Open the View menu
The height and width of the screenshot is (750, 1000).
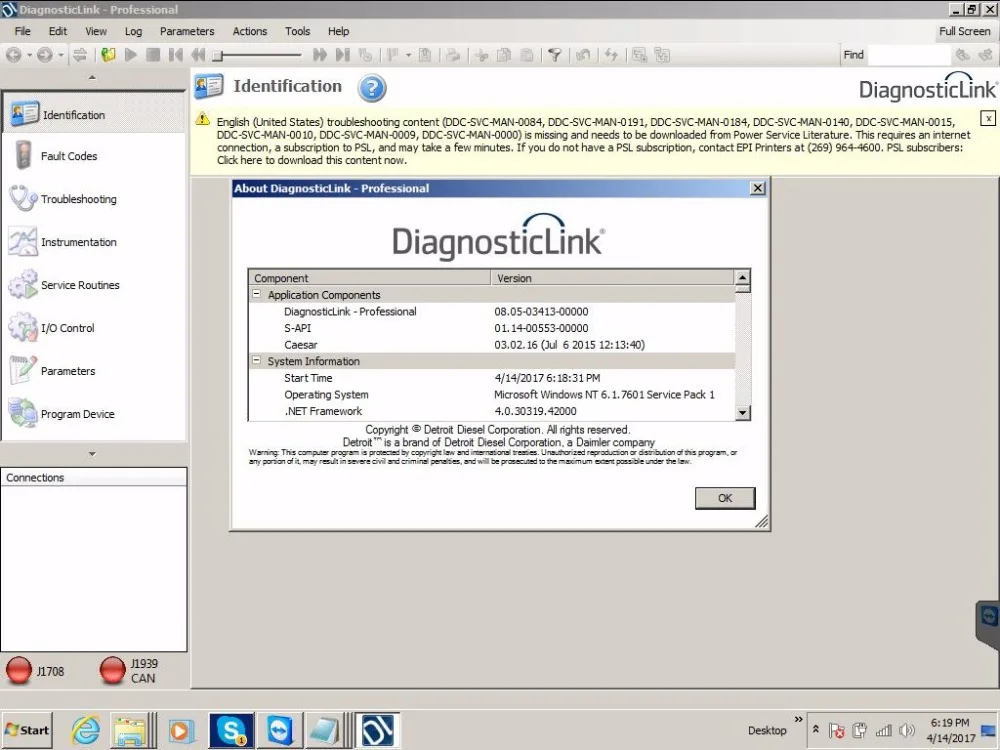point(96,31)
